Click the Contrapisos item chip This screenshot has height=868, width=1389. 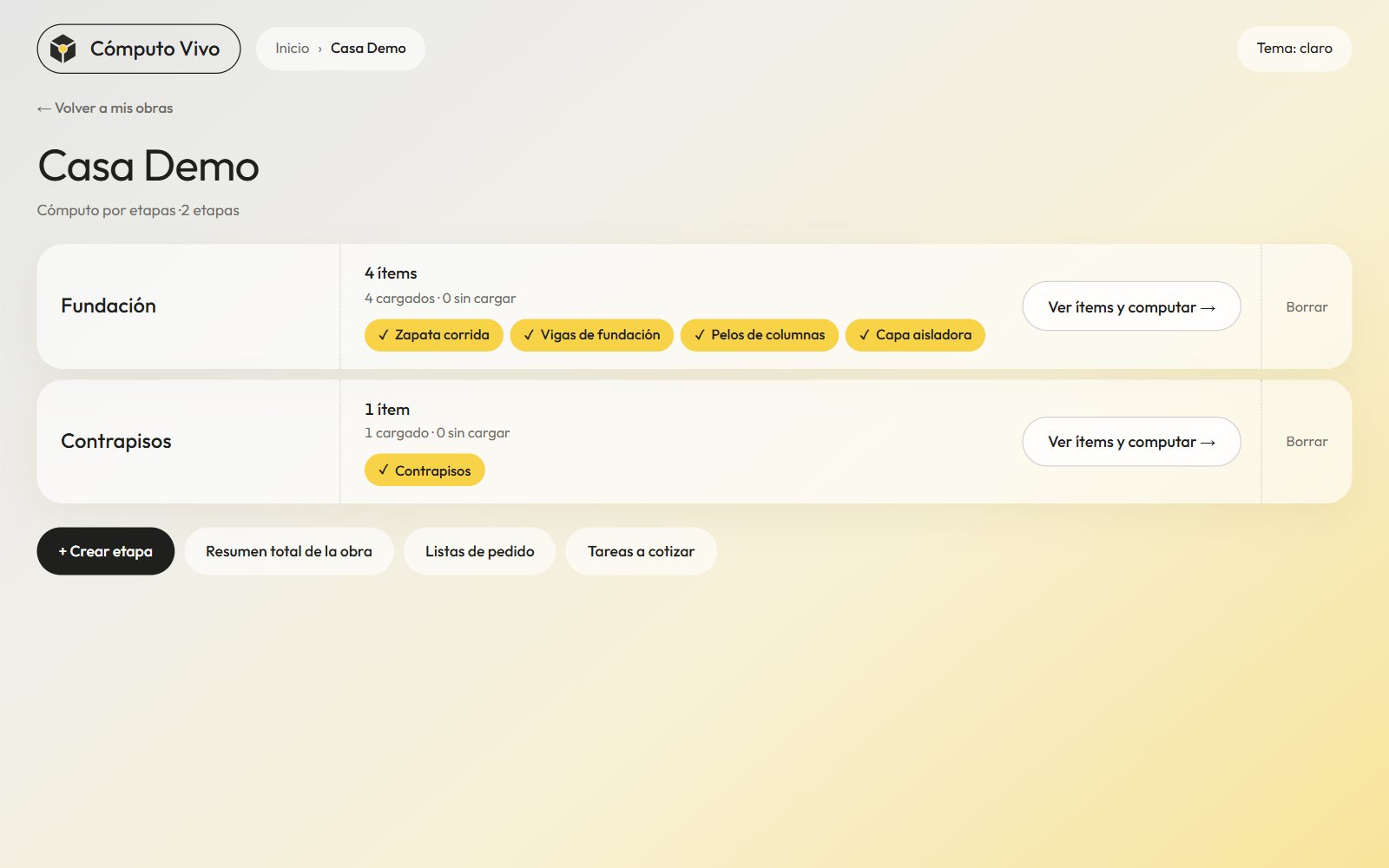[x=425, y=470]
